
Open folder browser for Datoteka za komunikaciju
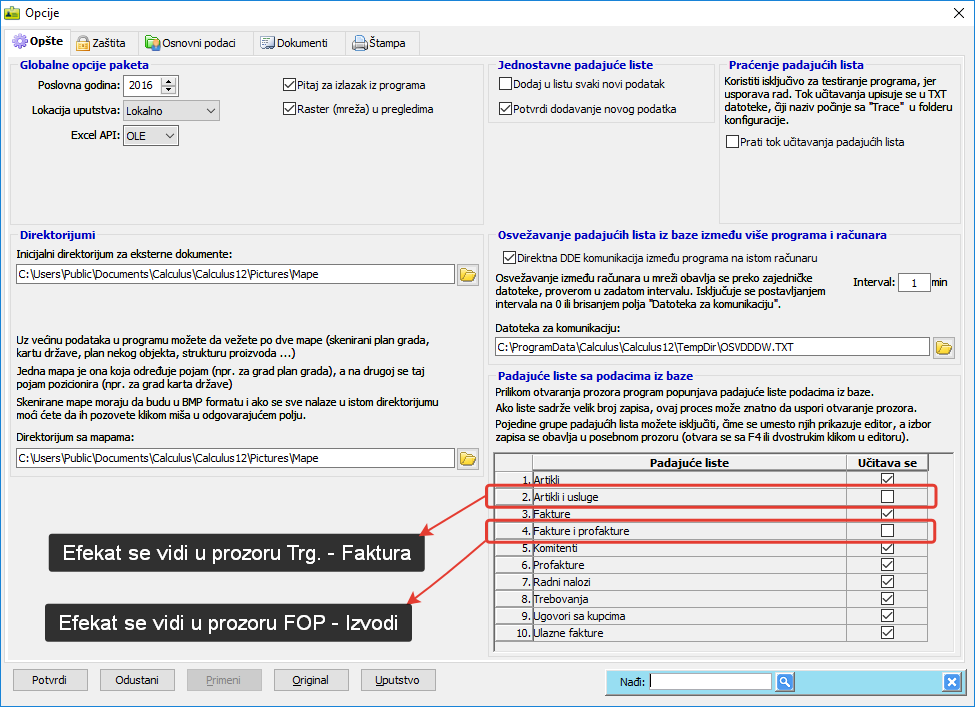pyautogui.click(x=943, y=347)
